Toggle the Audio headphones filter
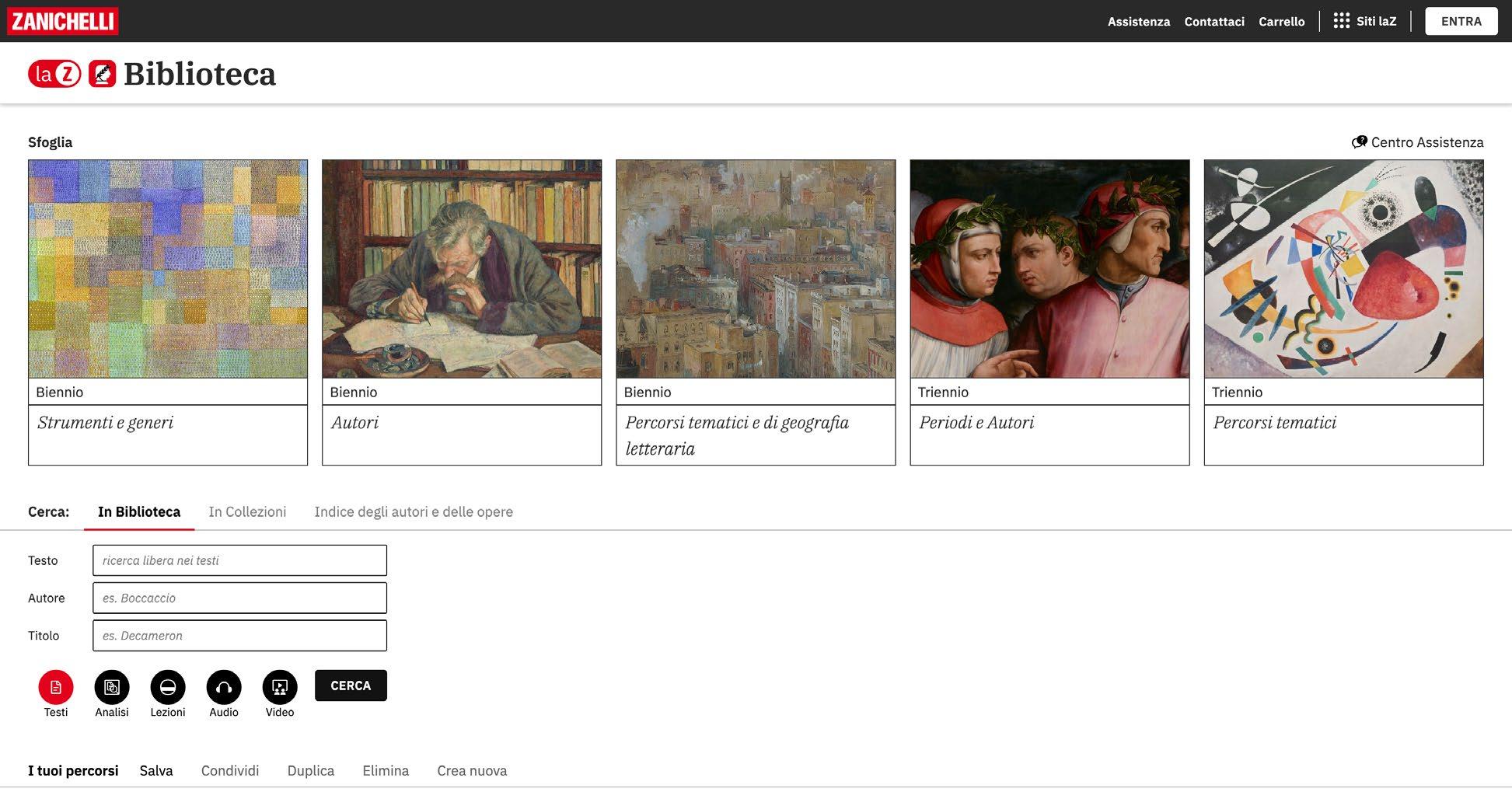The width and height of the screenshot is (1512, 792). (x=224, y=687)
